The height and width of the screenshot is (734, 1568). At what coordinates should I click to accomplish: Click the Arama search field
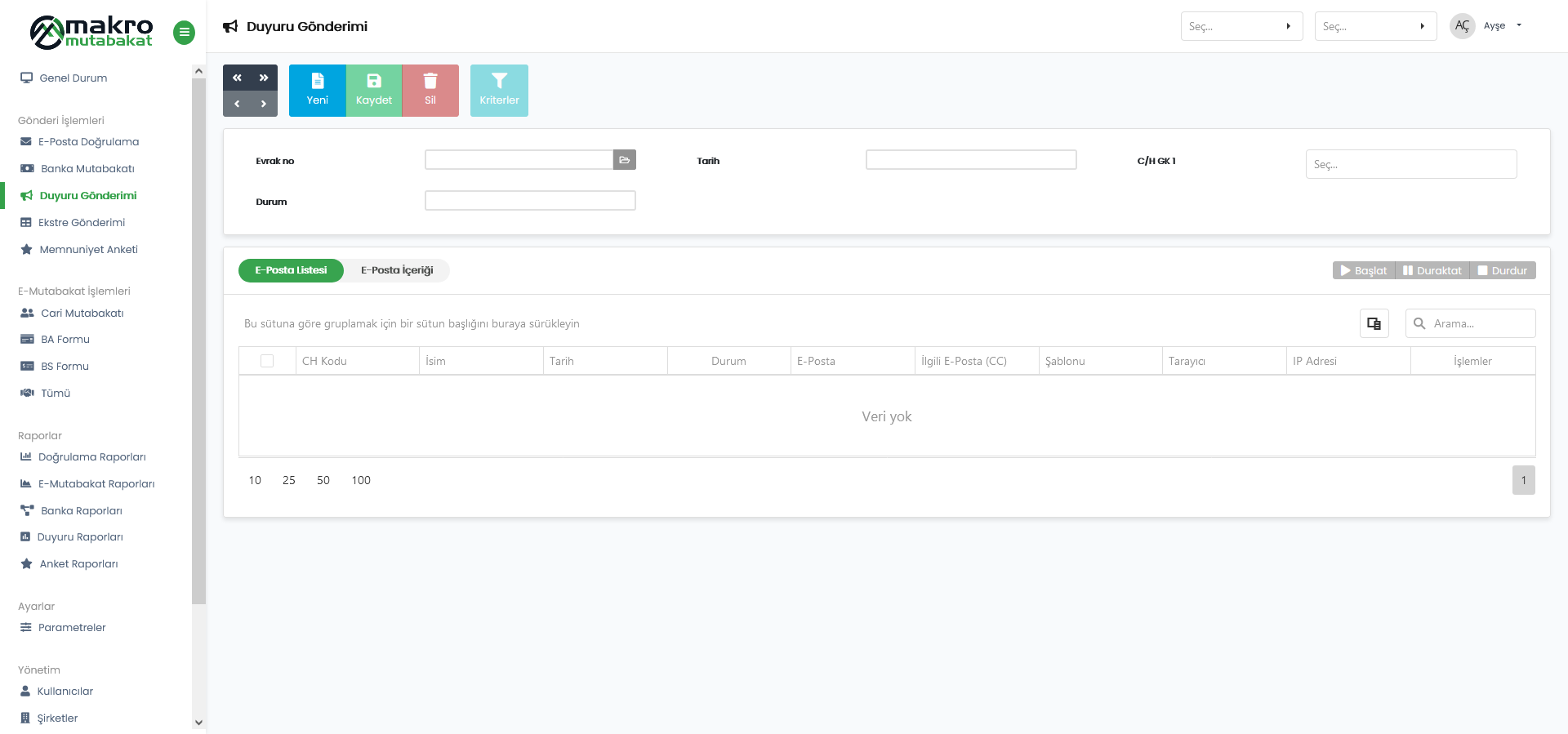(1479, 323)
